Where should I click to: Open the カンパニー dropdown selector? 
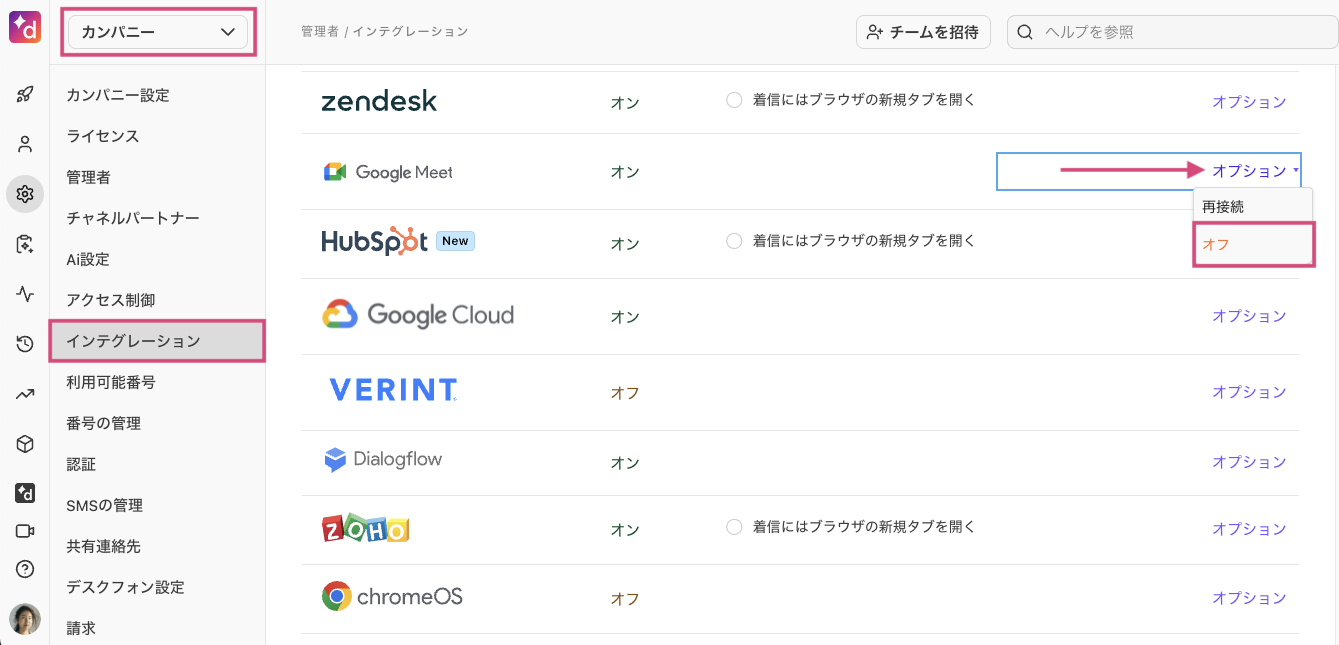158,33
